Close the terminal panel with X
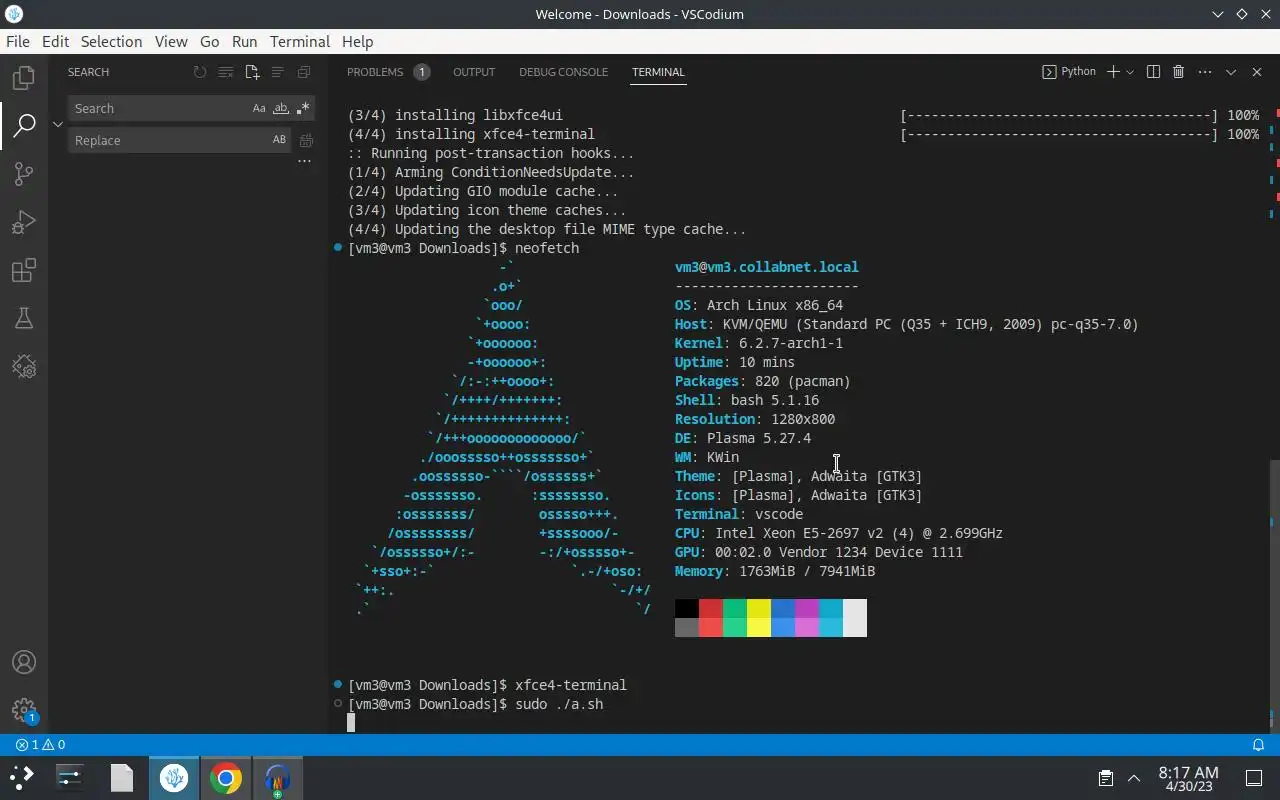1280x800 pixels. pyautogui.click(x=1257, y=72)
